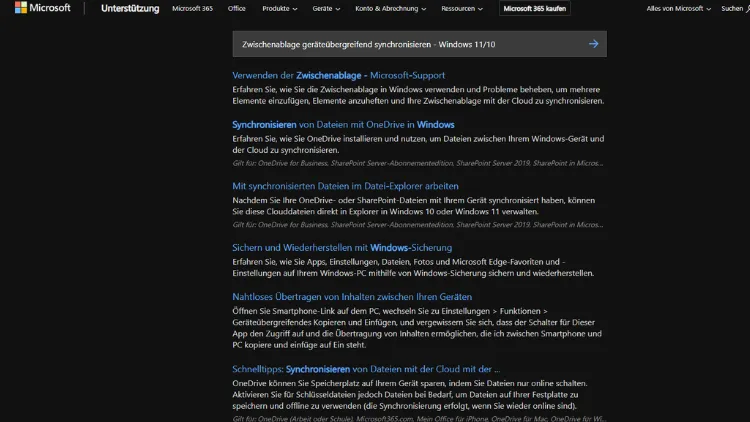750x422 pixels.
Task: Expand the Geräte dropdown
Action: [326, 9]
